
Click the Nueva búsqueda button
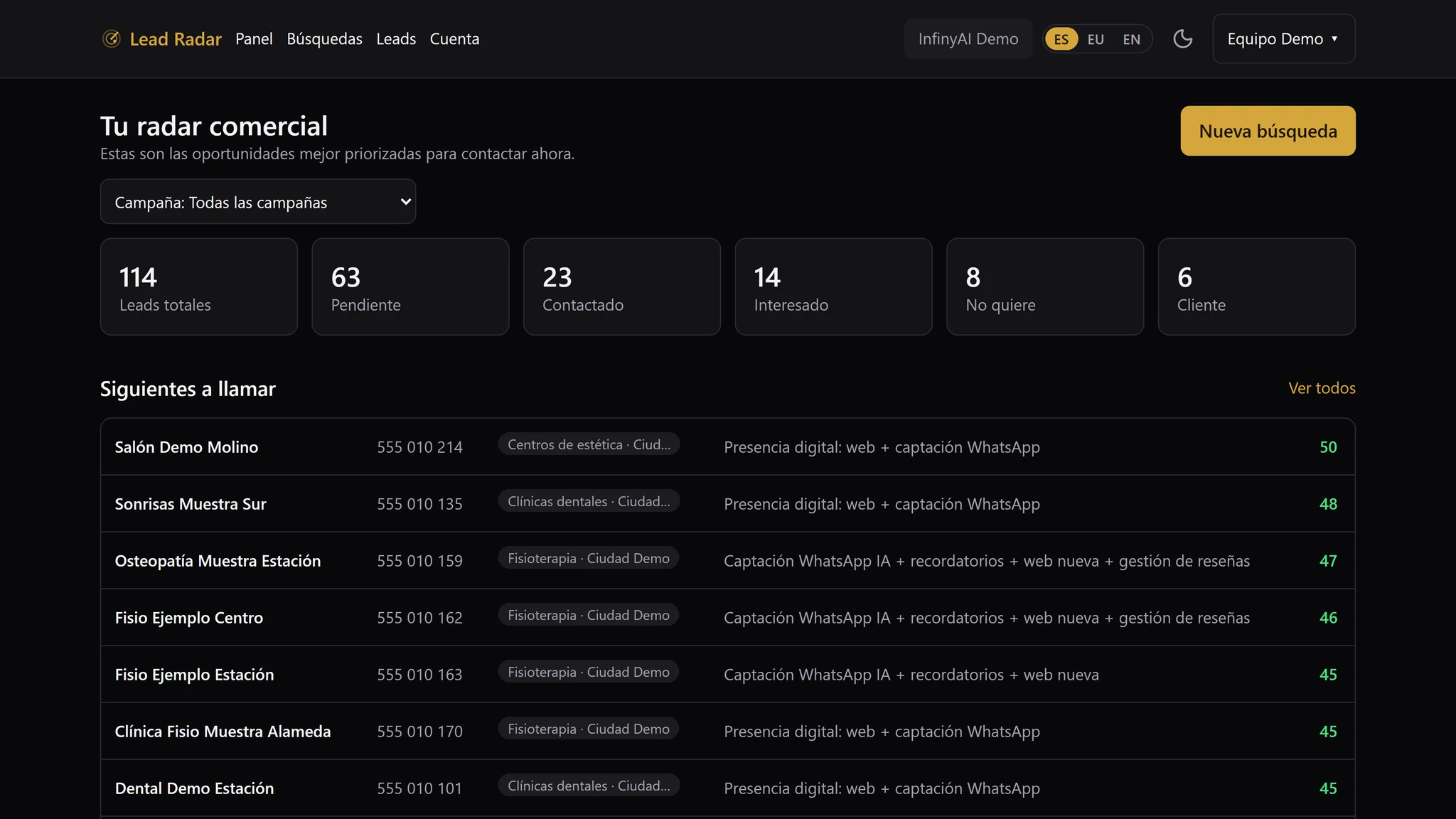click(x=1268, y=131)
